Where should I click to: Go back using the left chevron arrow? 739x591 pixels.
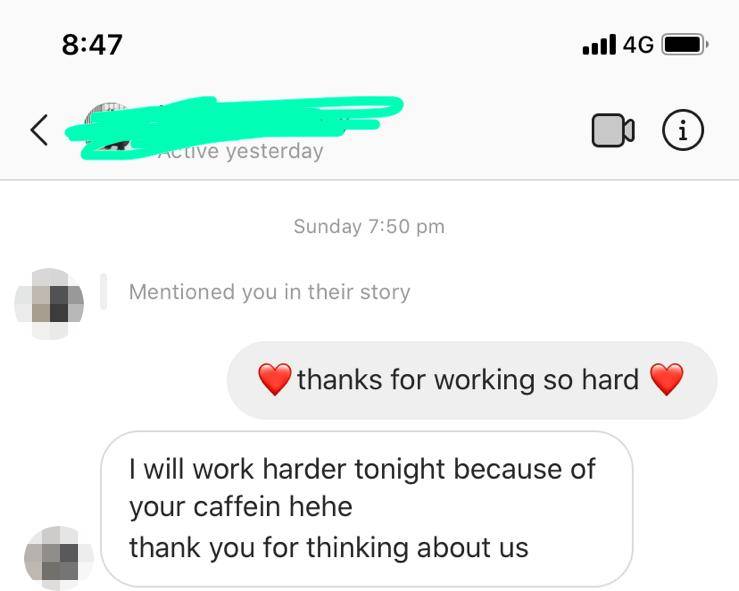[x=39, y=130]
